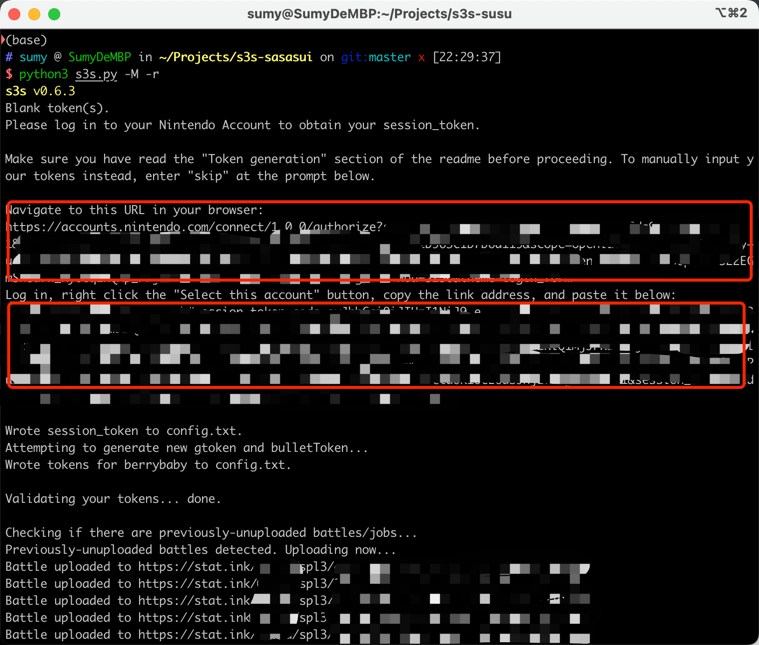Minimize the terminal using yellow button
759x645 pixels.
[34, 14]
